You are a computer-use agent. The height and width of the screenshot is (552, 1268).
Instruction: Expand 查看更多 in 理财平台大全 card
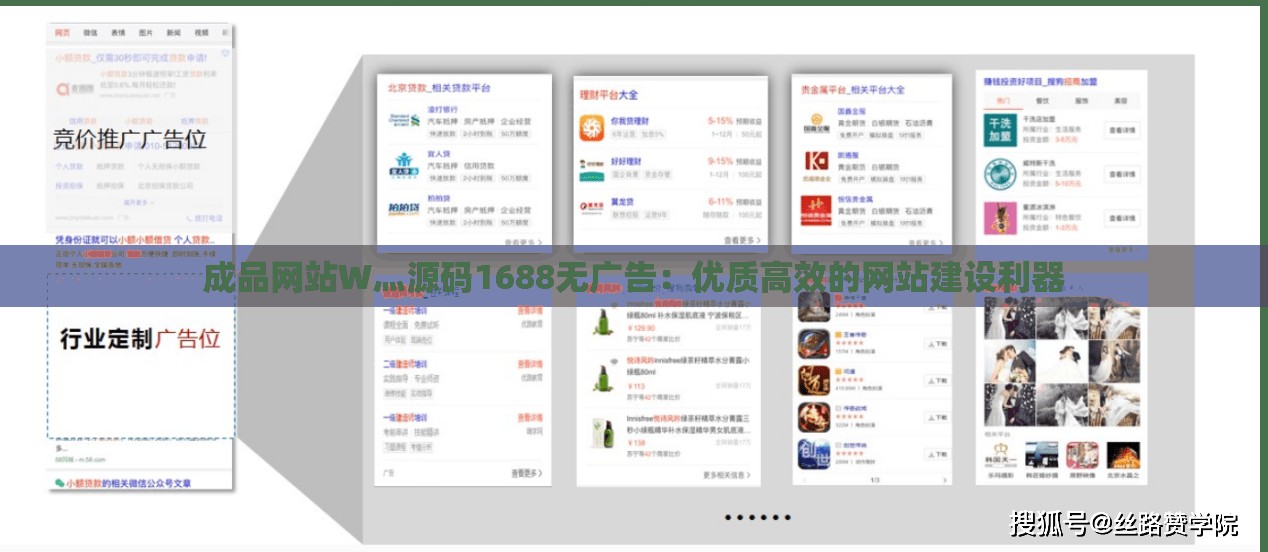[742, 240]
